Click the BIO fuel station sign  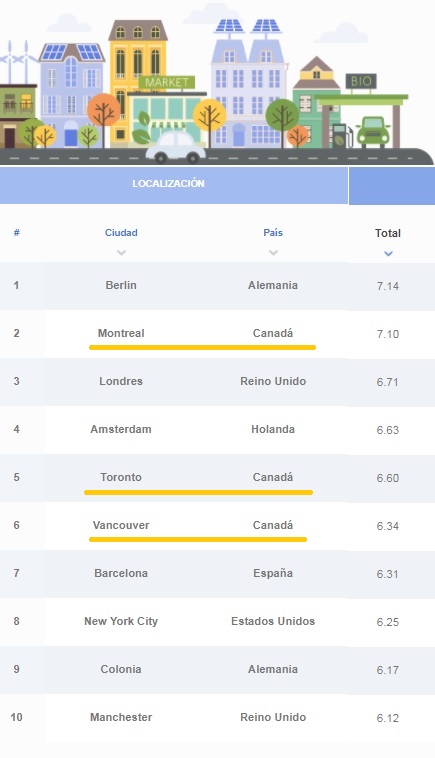tap(361, 81)
